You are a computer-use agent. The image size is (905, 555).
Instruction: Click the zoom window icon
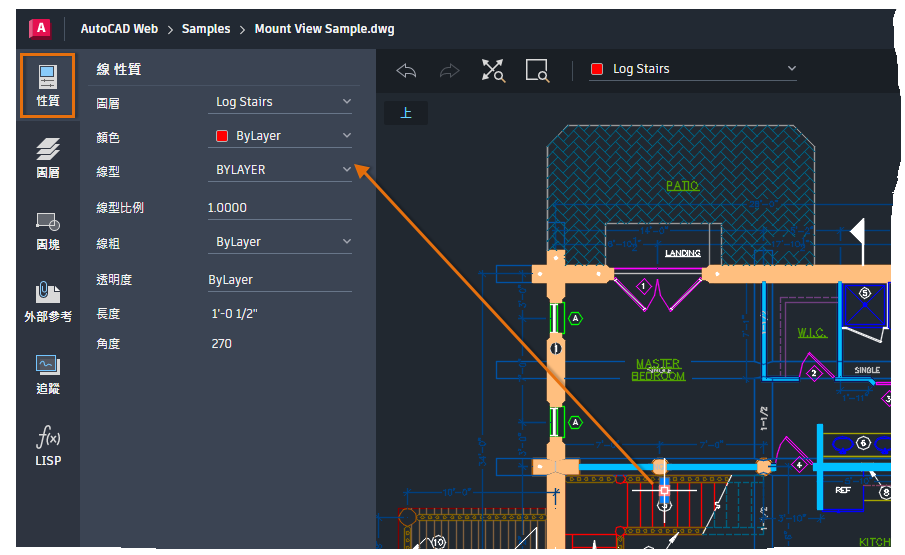click(537, 70)
